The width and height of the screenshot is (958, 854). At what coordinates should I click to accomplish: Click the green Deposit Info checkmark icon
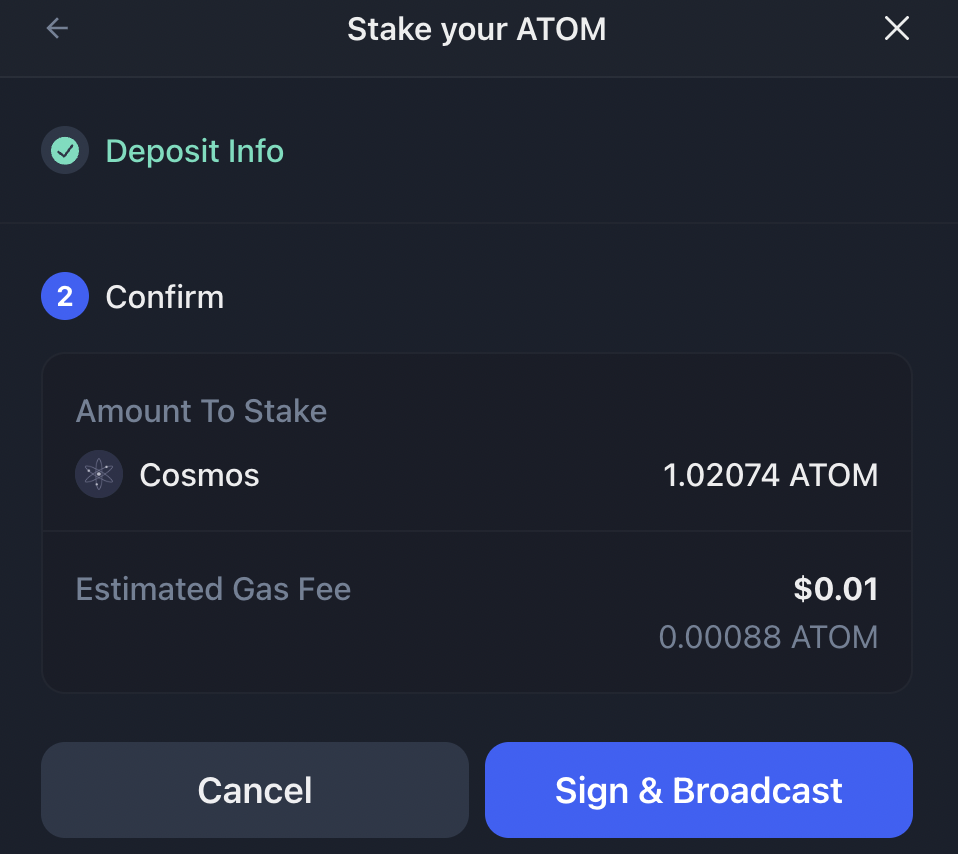65,150
